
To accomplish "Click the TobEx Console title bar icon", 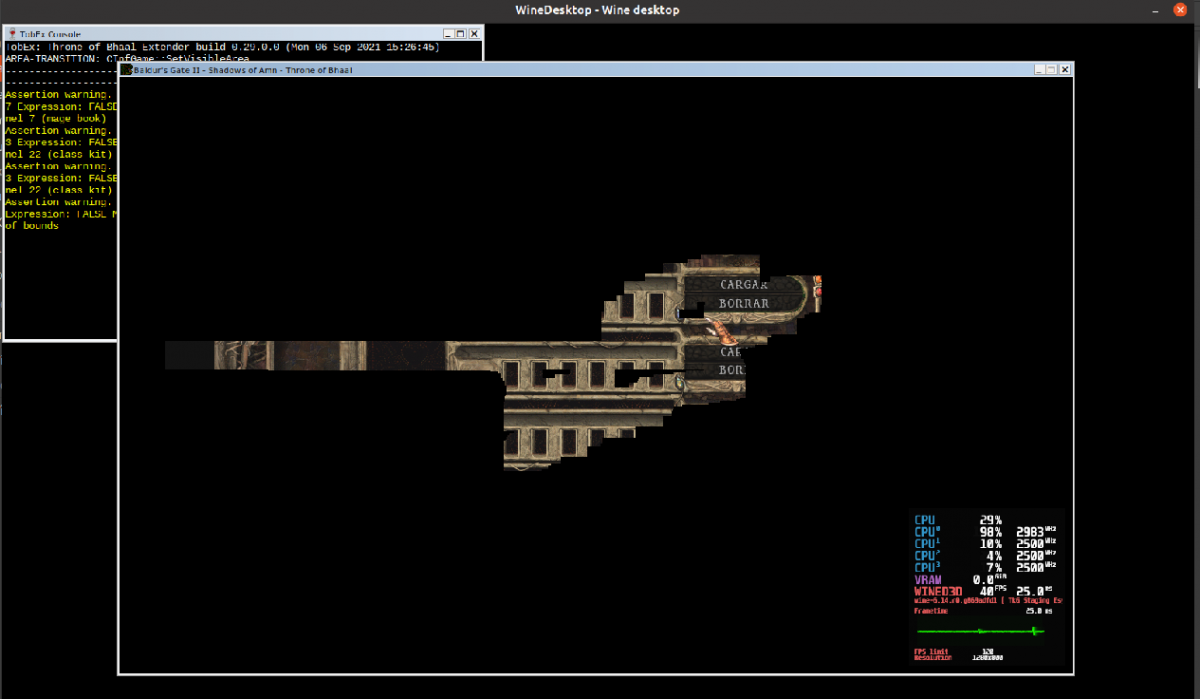I will 11,34.
